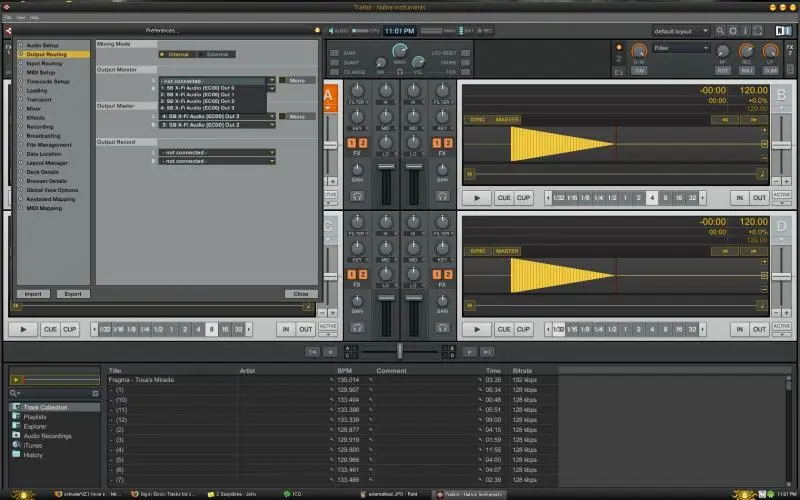
Task: Open the Explorer folder in browser tree
Action: (34, 426)
